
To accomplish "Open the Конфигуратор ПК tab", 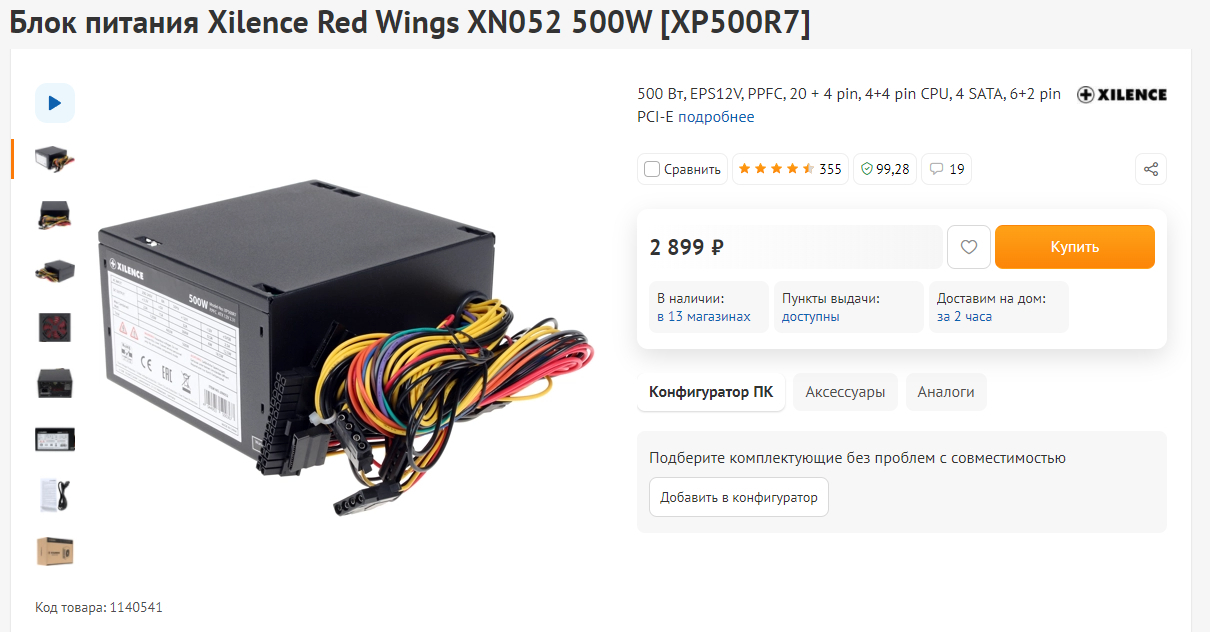I will click(x=711, y=392).
